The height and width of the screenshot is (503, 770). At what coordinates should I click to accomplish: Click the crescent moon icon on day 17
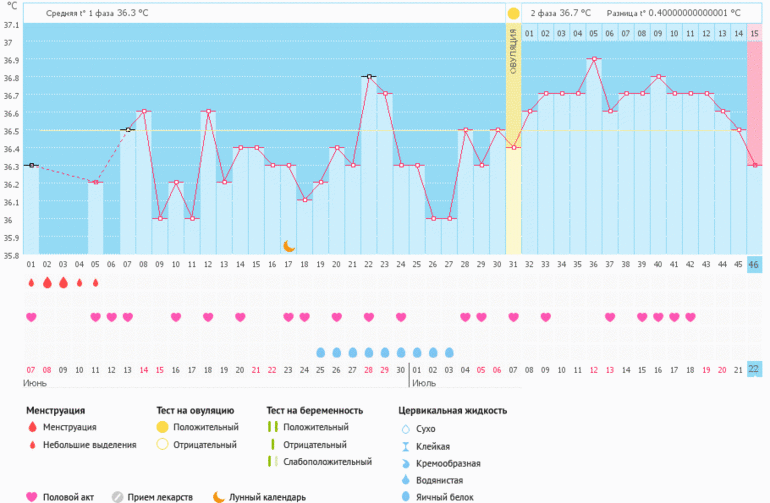pyautogui.click(x=288, y=245)
